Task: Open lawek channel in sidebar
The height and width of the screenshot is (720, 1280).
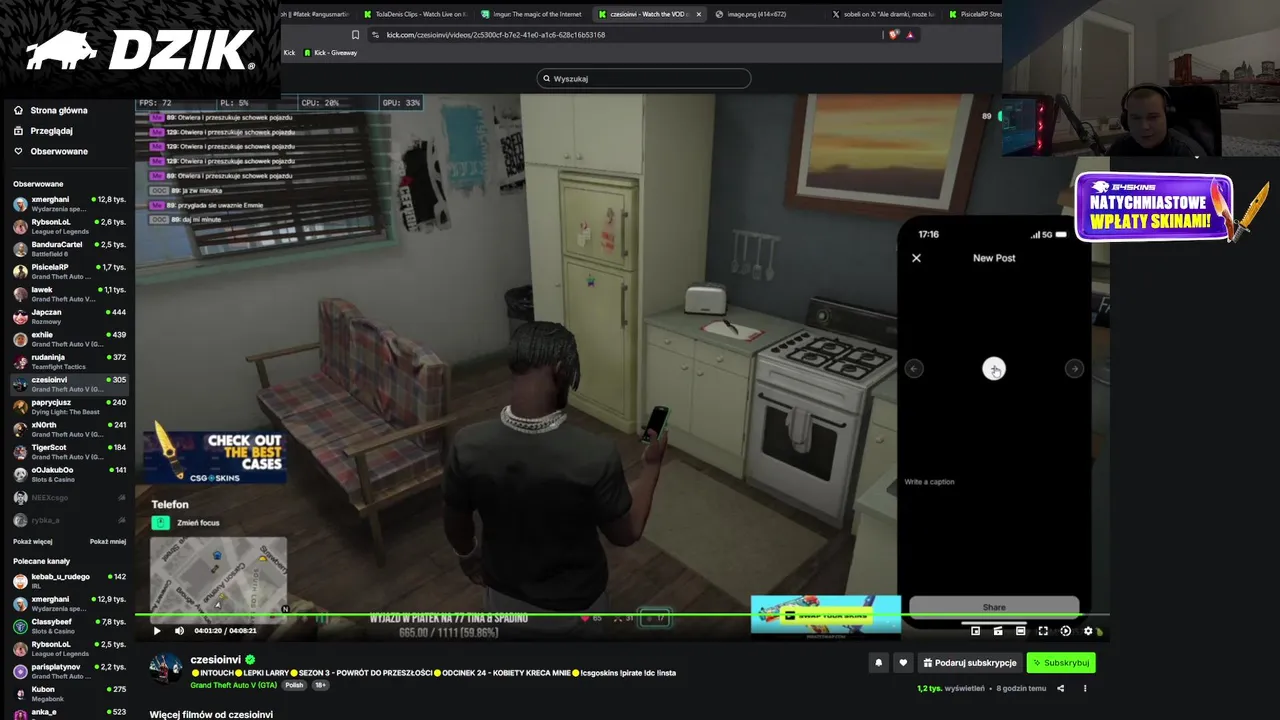Action: coord(69,294)
